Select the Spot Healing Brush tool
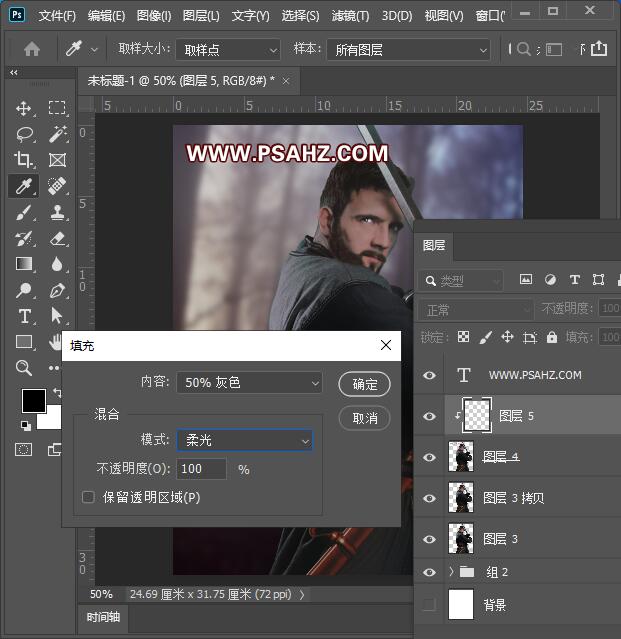 (x=57, y=186)
